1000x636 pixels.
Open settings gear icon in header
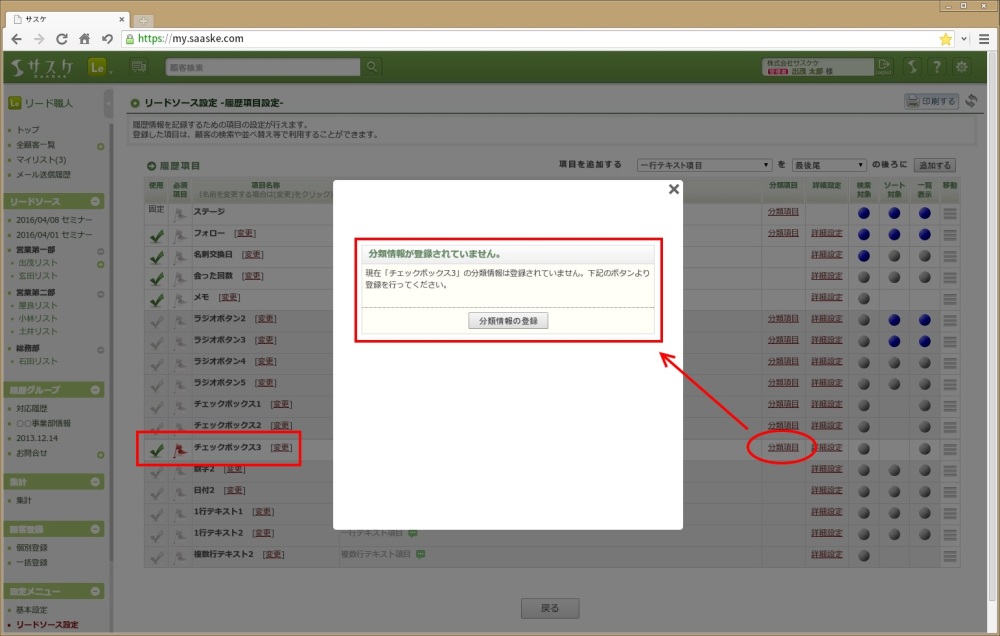point(962,67)
